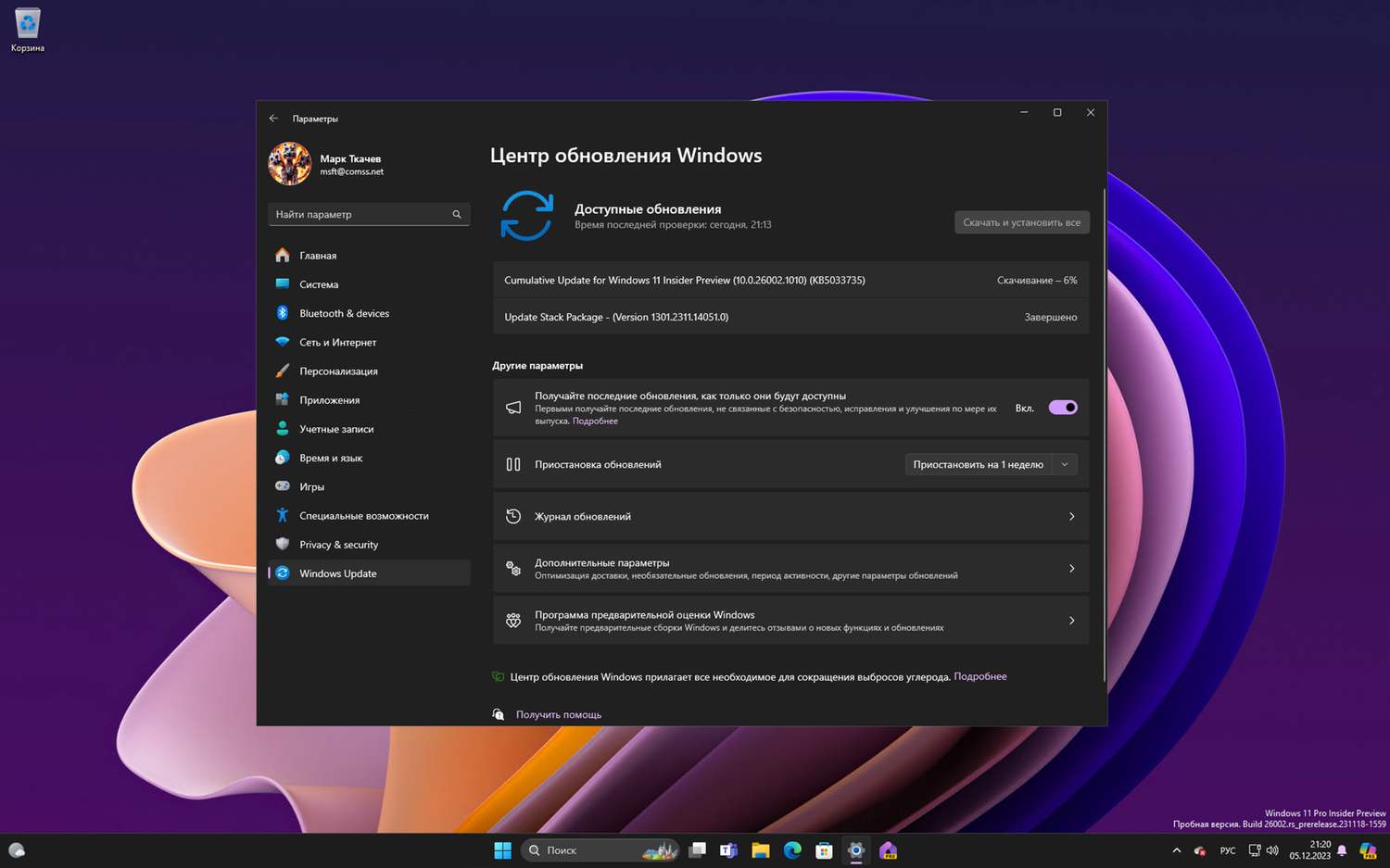The width and height of the screenshot is (1390, 868).
Task: Open the pause updates duration dropdown arrow
Action: tap(1065, 465)
